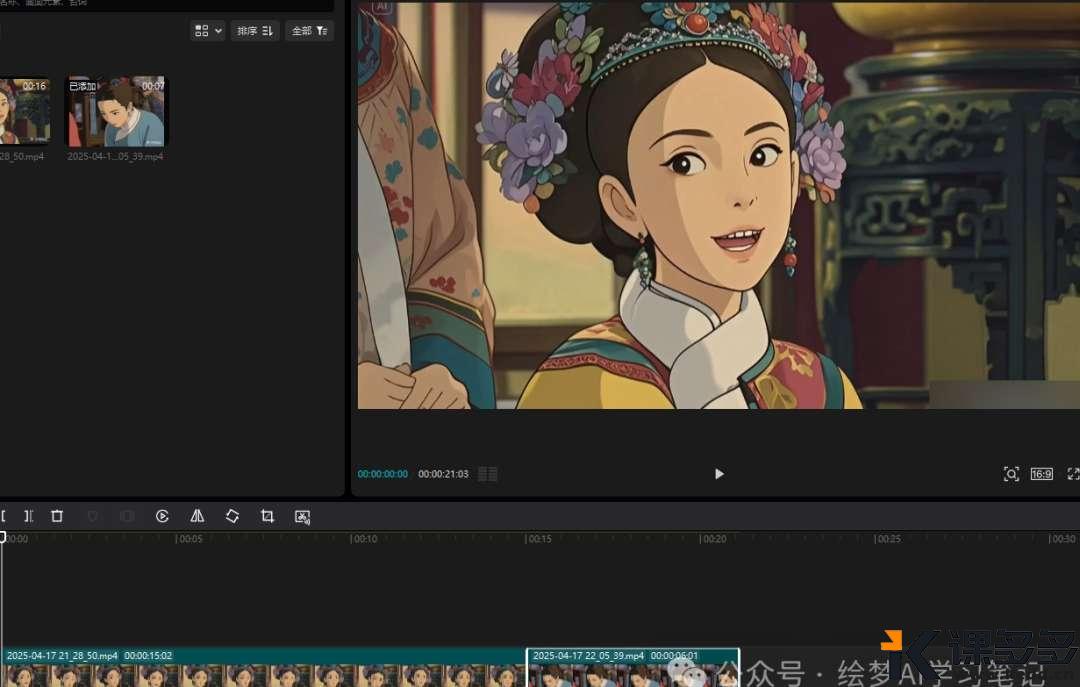This screenshot has height=687, width=1080.
Task: Click the total duration 00:00:21:03
Action: point(443,474)
